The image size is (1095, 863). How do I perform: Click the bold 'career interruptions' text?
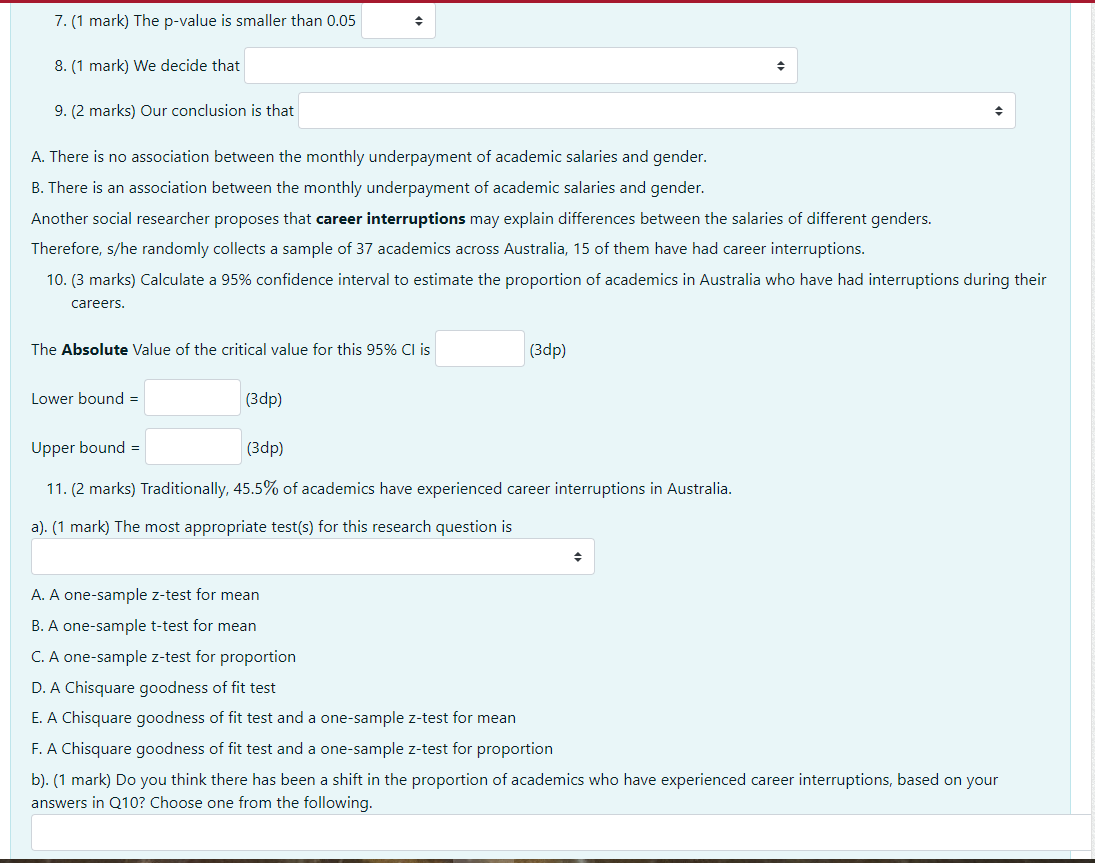(x=390, y=219)
